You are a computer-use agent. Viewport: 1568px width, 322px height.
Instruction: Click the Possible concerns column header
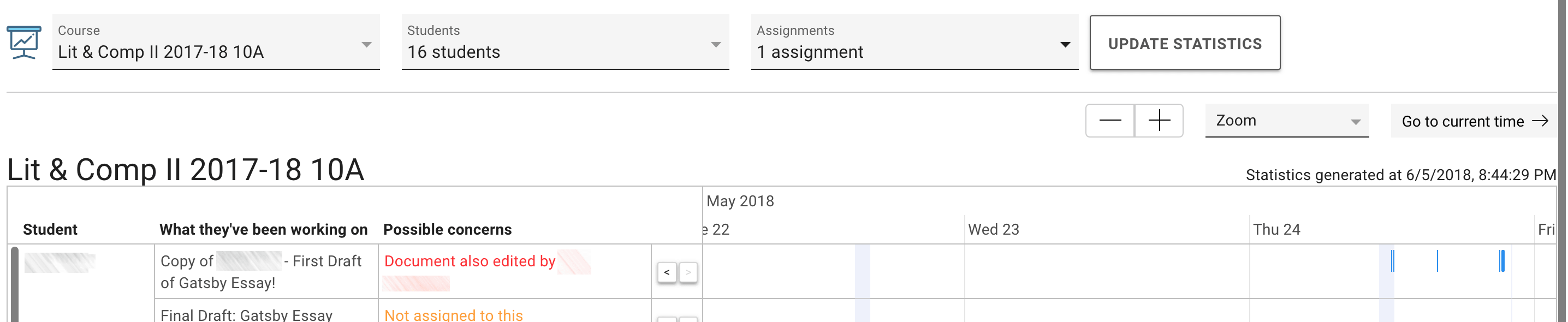pyautogui.click(x=447, y=229)
